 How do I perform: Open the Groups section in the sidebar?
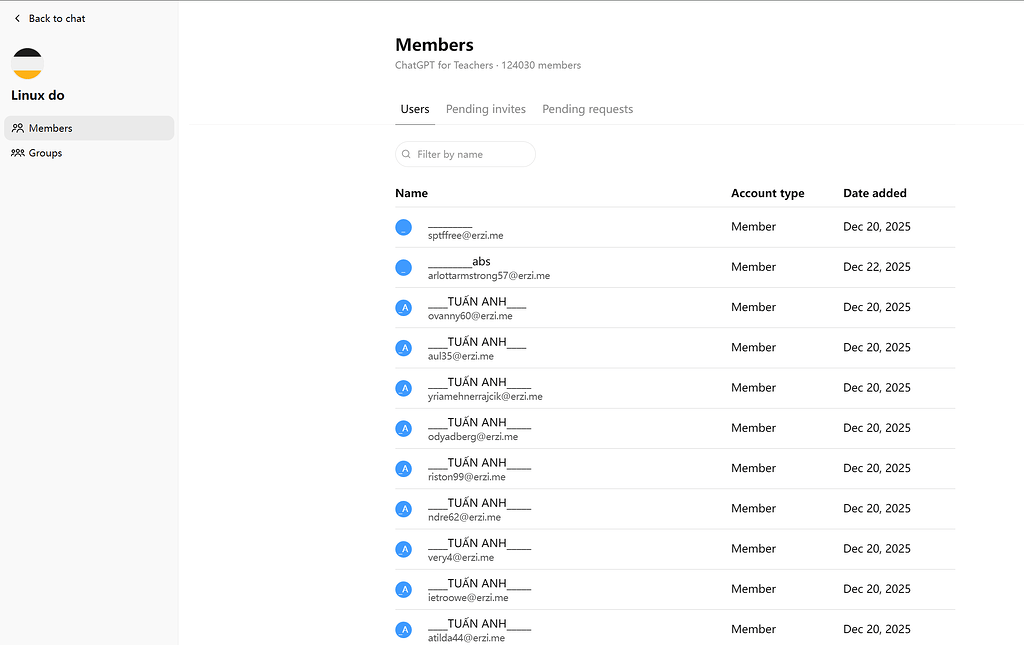[x=89, y=153]
